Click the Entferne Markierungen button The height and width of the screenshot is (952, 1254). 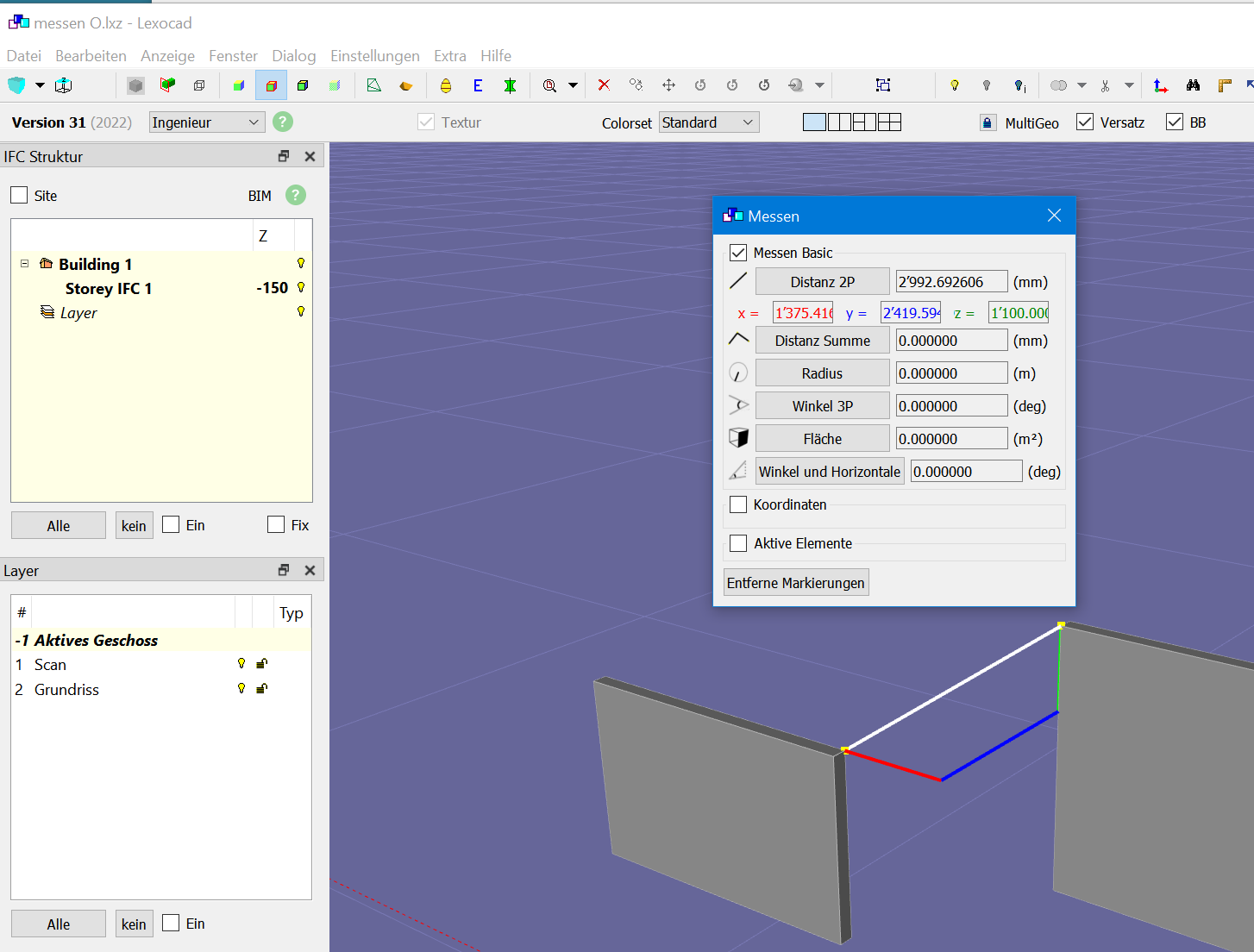pos(795,583)
